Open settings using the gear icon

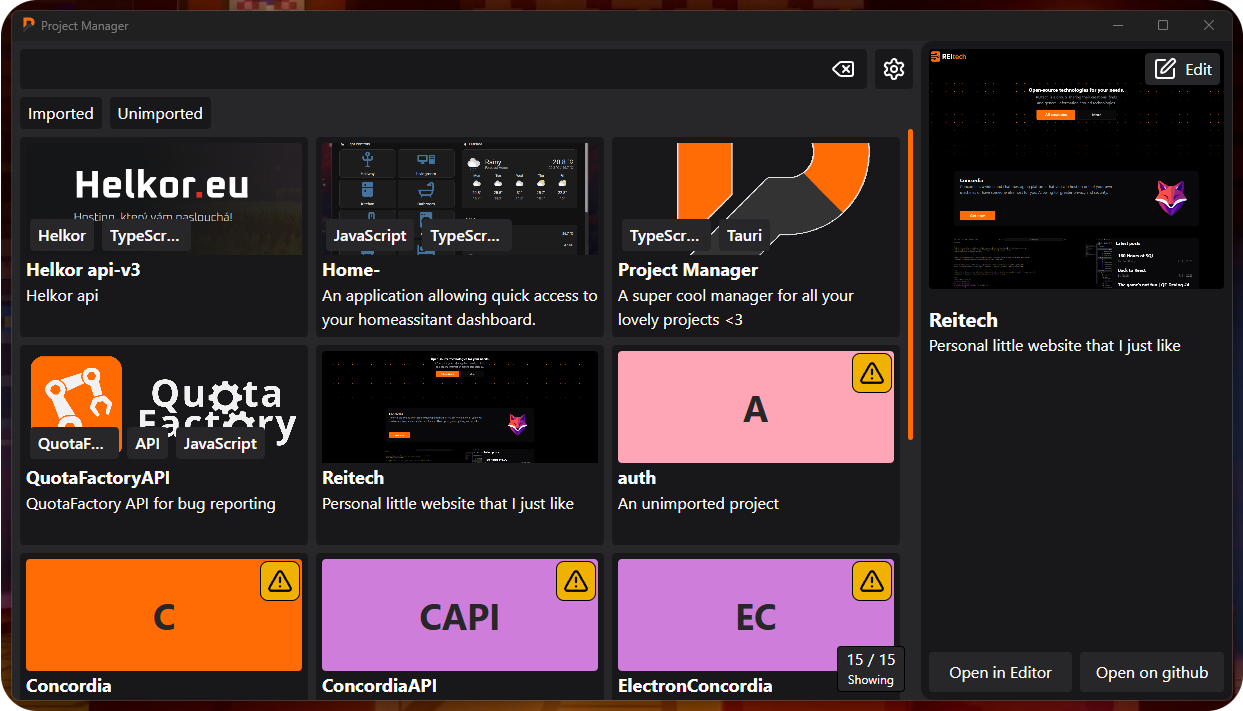point(893,69)
